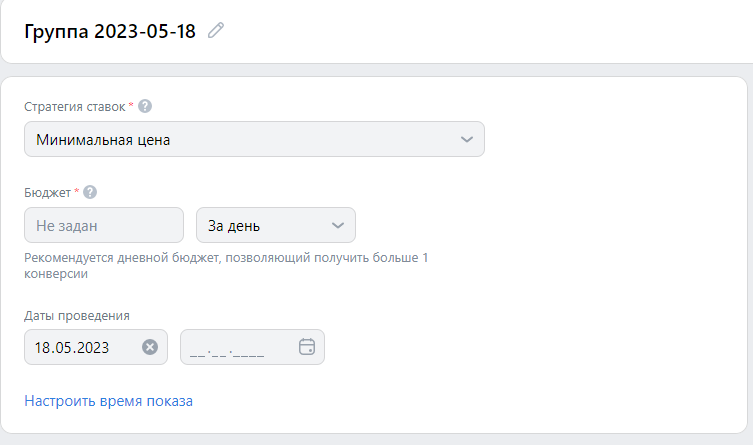Open help tooltip next to Стратегия ставок
This screenshot has height=445, width=753.
[145, 106]
